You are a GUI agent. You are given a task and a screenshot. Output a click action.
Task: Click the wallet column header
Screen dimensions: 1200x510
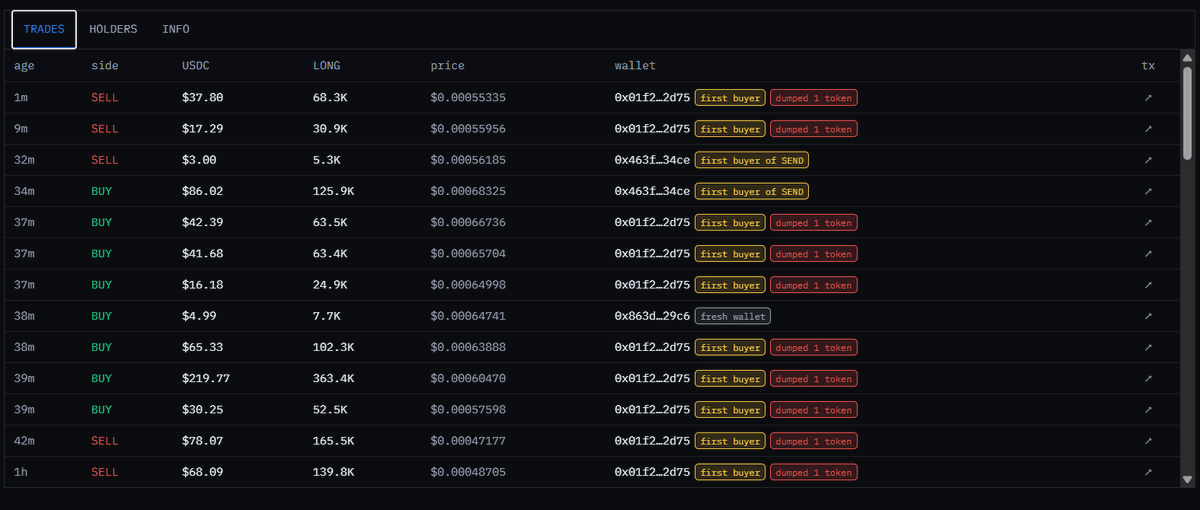[x=635, y=66]
